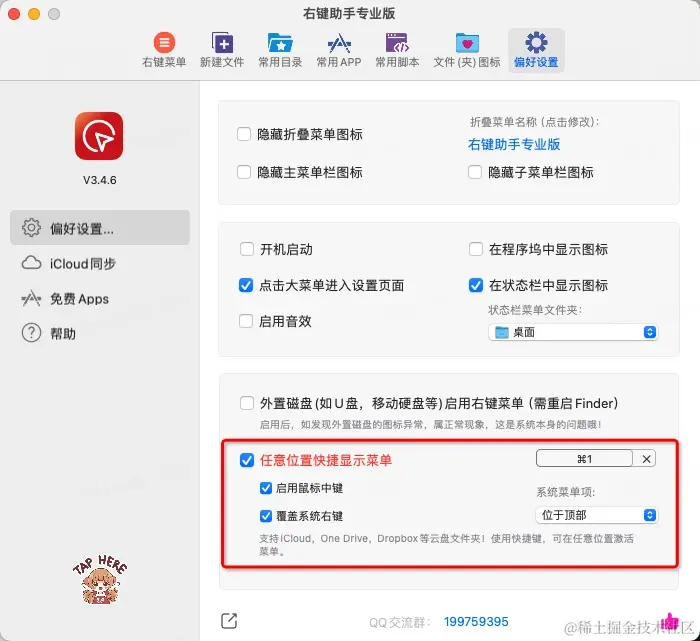Click the version label V3.4.6
This screenshot has height=641, width=700.
point(100,180)
